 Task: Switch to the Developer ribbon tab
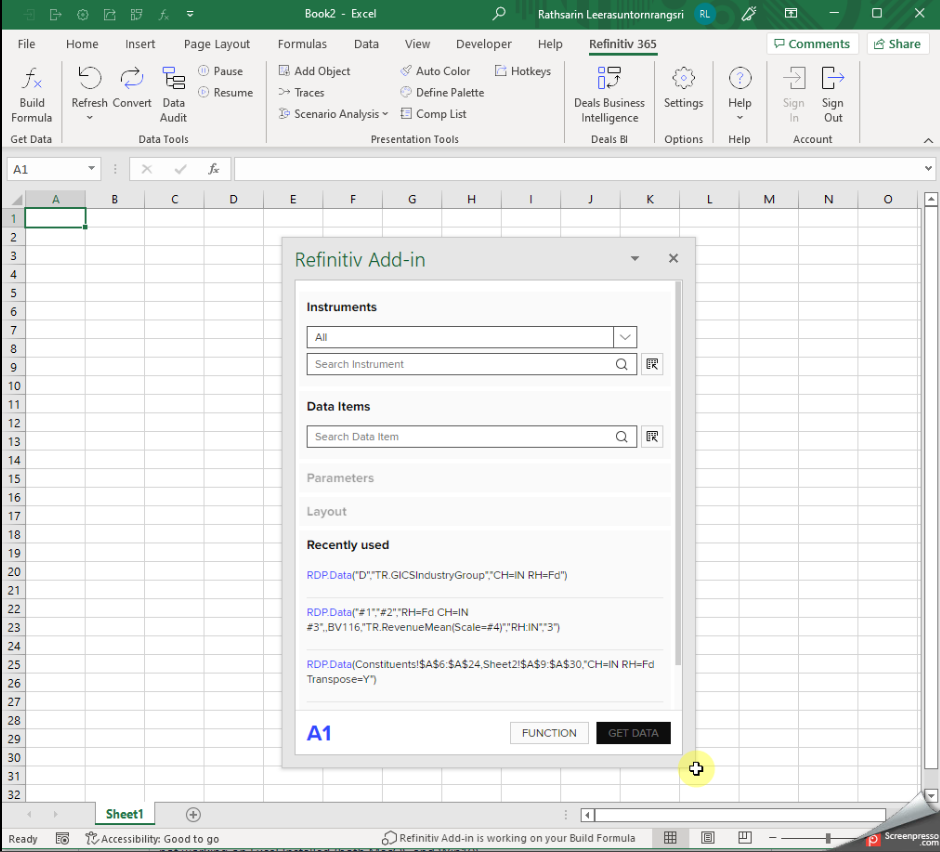pyautogui.click(x=483, y=44)
